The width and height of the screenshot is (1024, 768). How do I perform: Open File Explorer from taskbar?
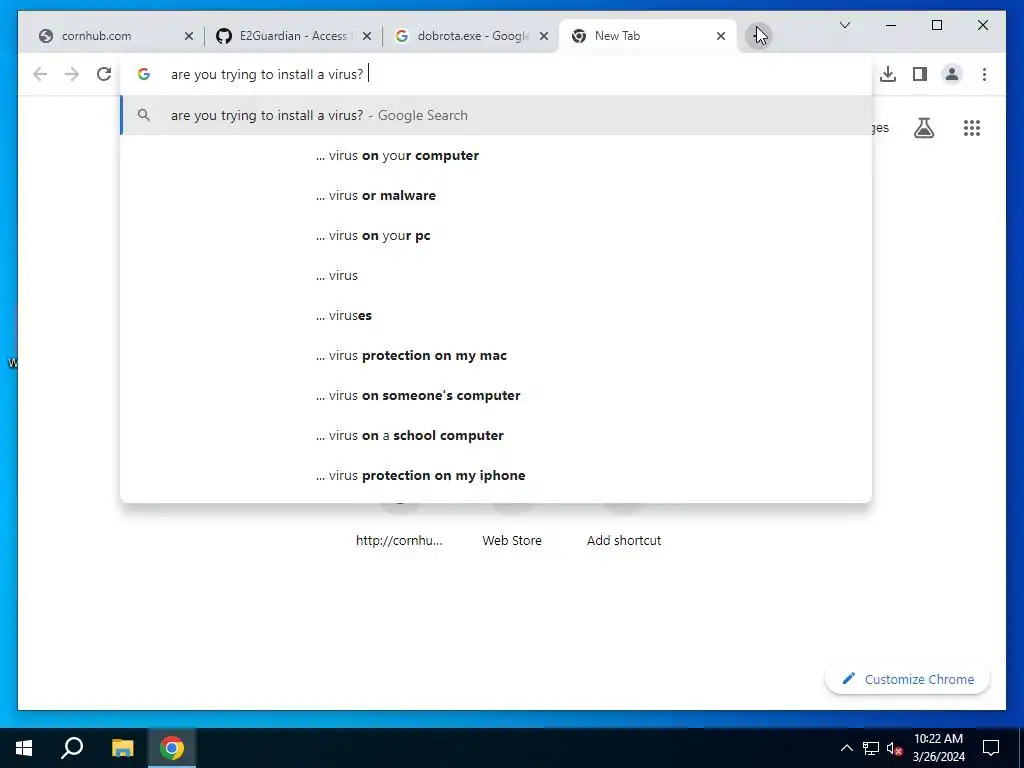(122, 748)
